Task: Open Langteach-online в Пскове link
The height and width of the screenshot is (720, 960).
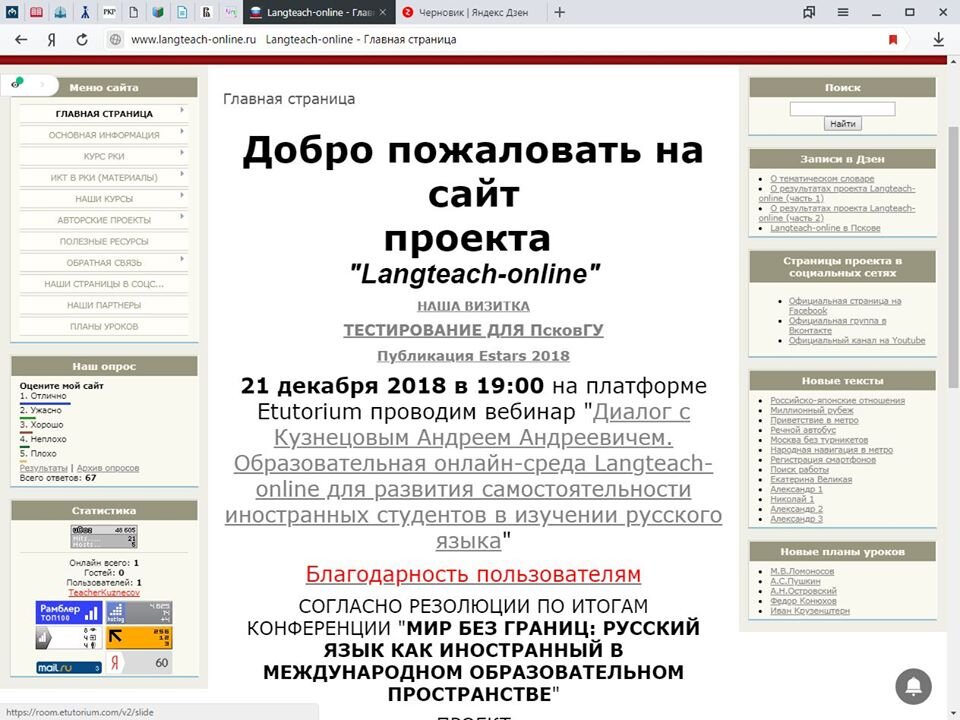Action: point(825,228)
